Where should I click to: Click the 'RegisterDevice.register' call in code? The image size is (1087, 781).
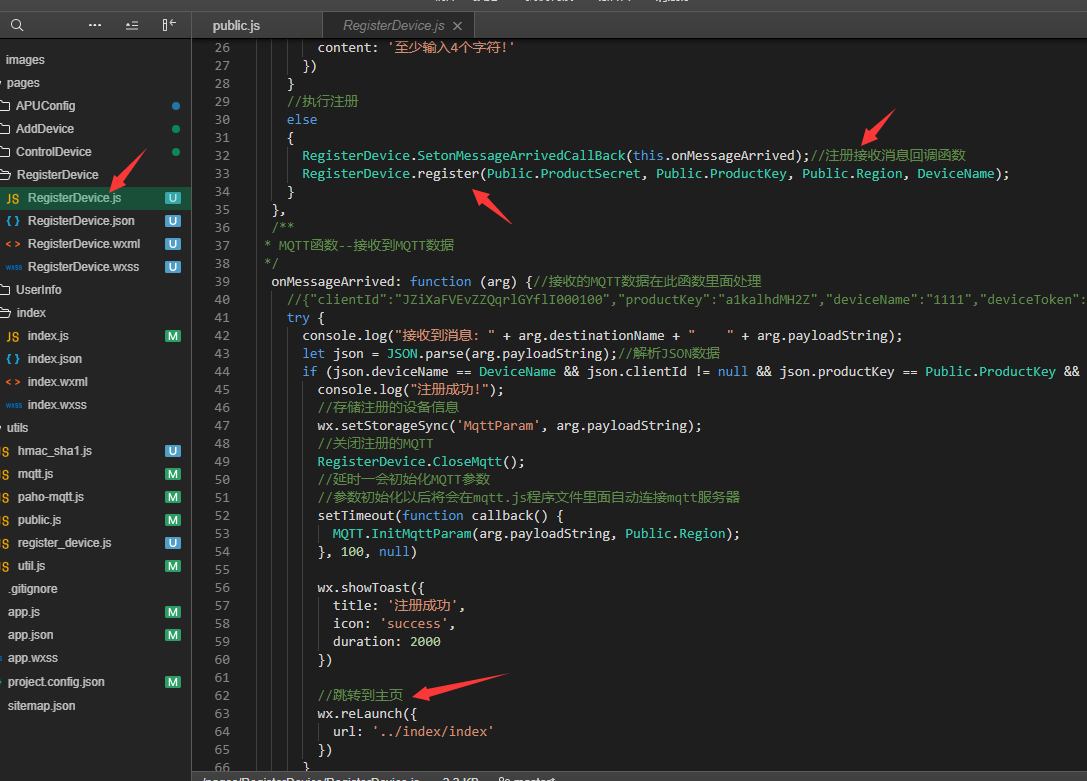point(390,173)
